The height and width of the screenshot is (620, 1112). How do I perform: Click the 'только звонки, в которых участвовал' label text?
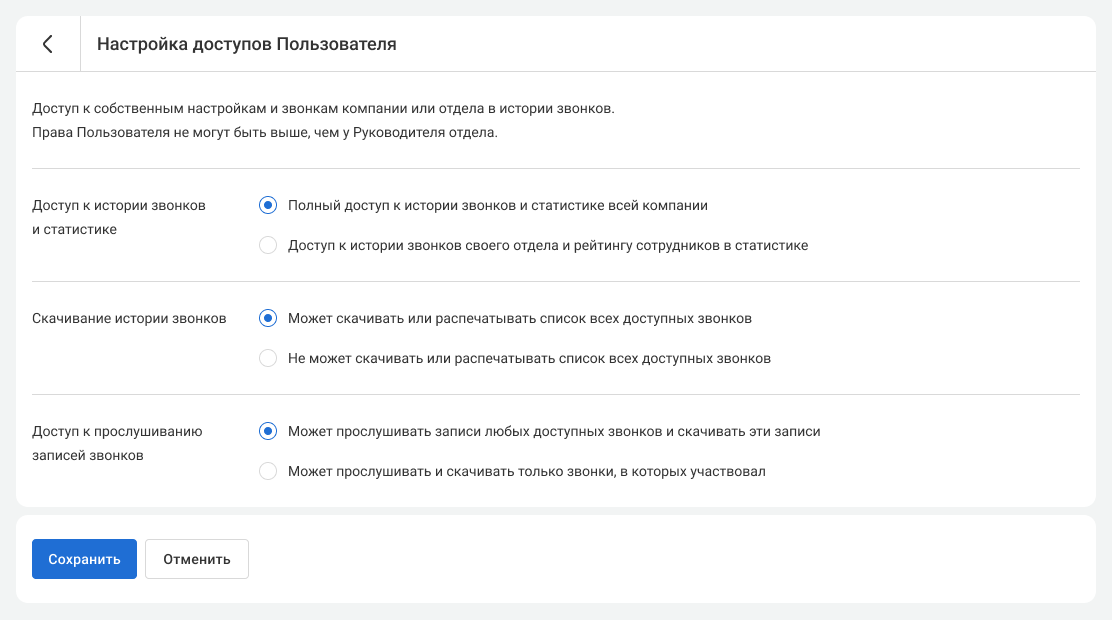tap(526, 471)
